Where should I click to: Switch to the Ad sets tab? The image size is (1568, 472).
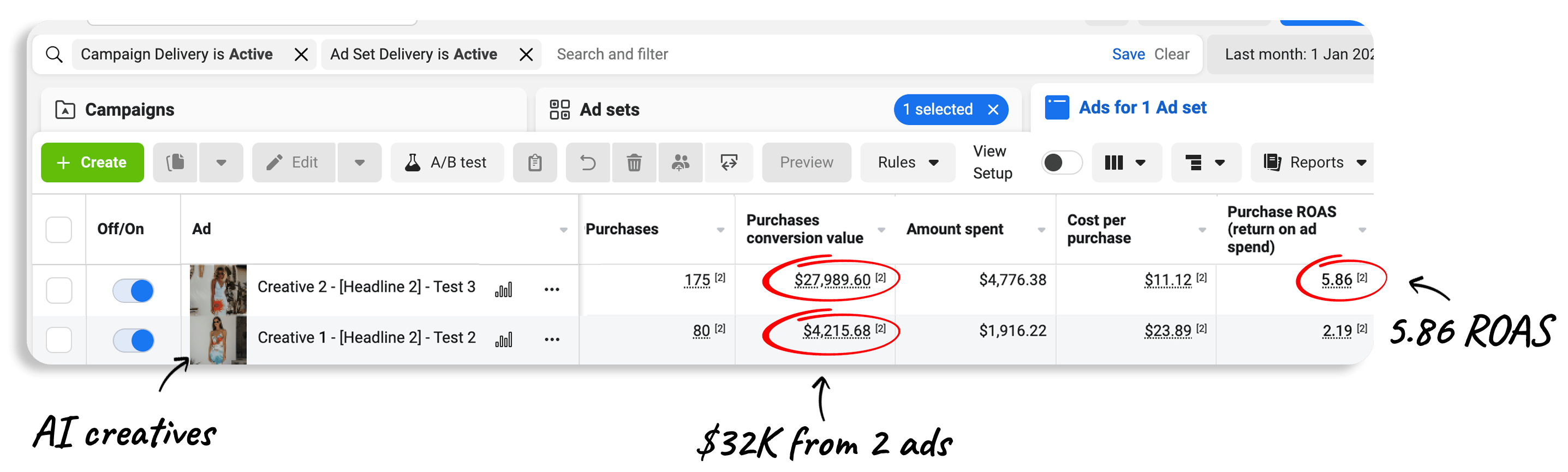click(609, 110)
